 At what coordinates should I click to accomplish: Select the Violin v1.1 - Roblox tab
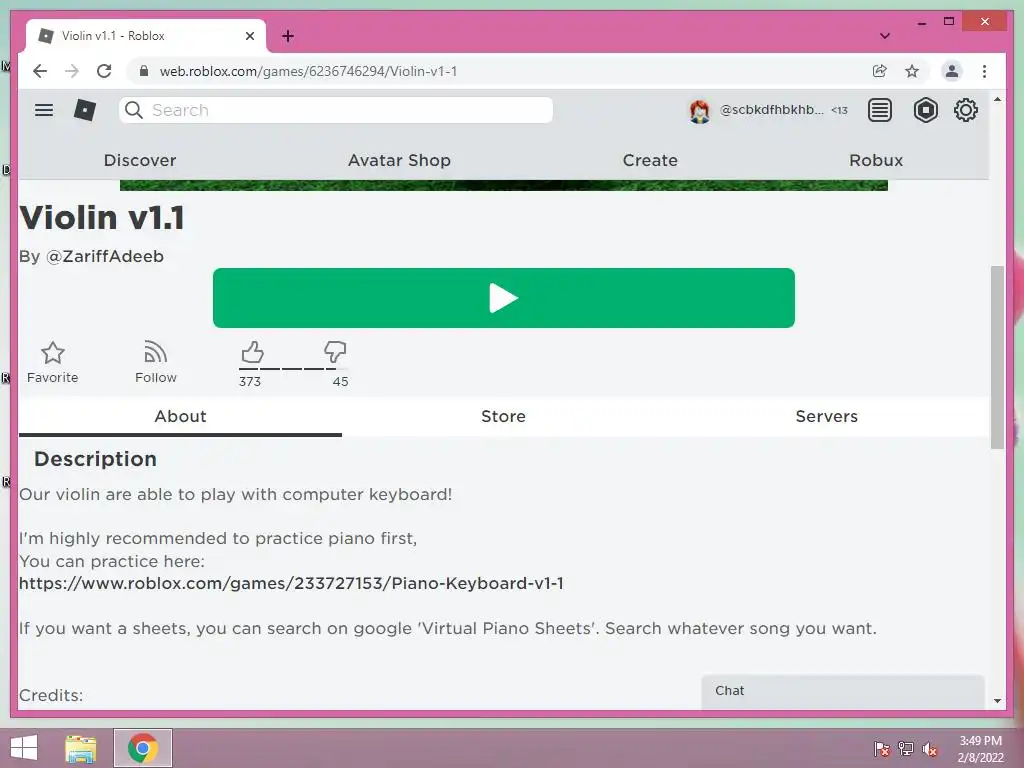coord(146,36)
